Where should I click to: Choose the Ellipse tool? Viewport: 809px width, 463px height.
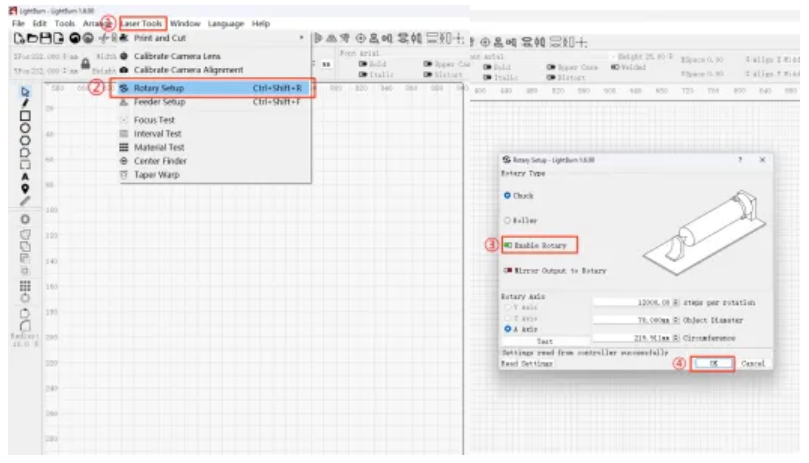25,128
